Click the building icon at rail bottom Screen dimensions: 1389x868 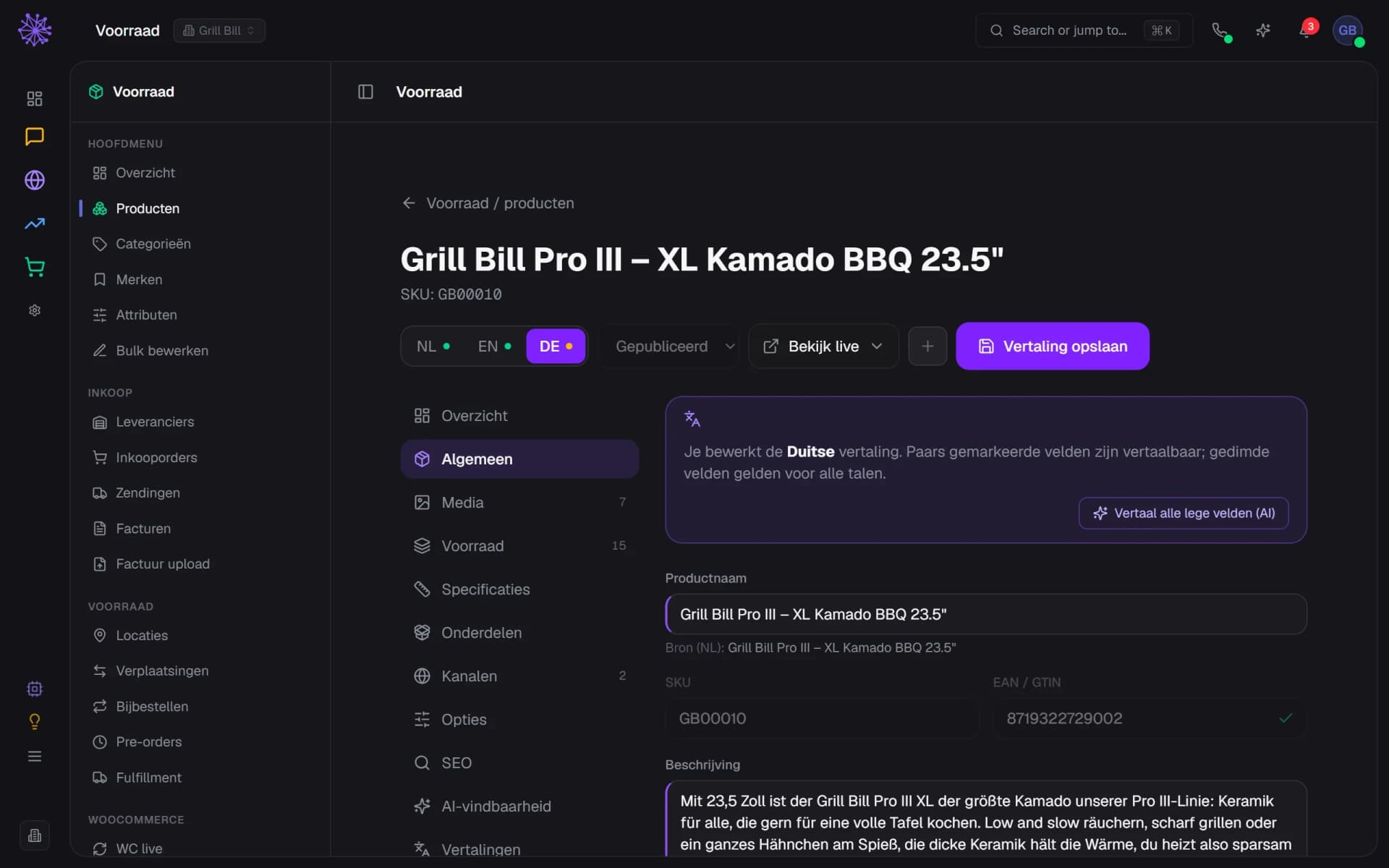(x=35, y=835)
